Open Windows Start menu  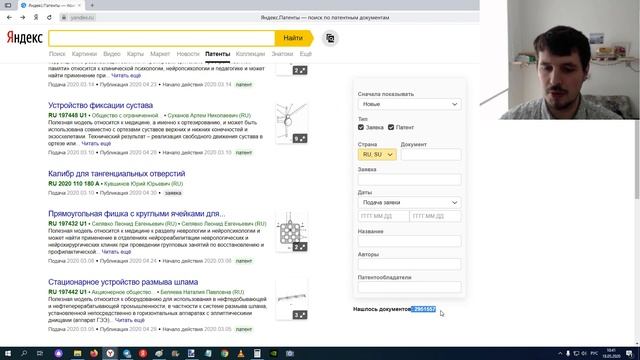click(x=8, y=353)
